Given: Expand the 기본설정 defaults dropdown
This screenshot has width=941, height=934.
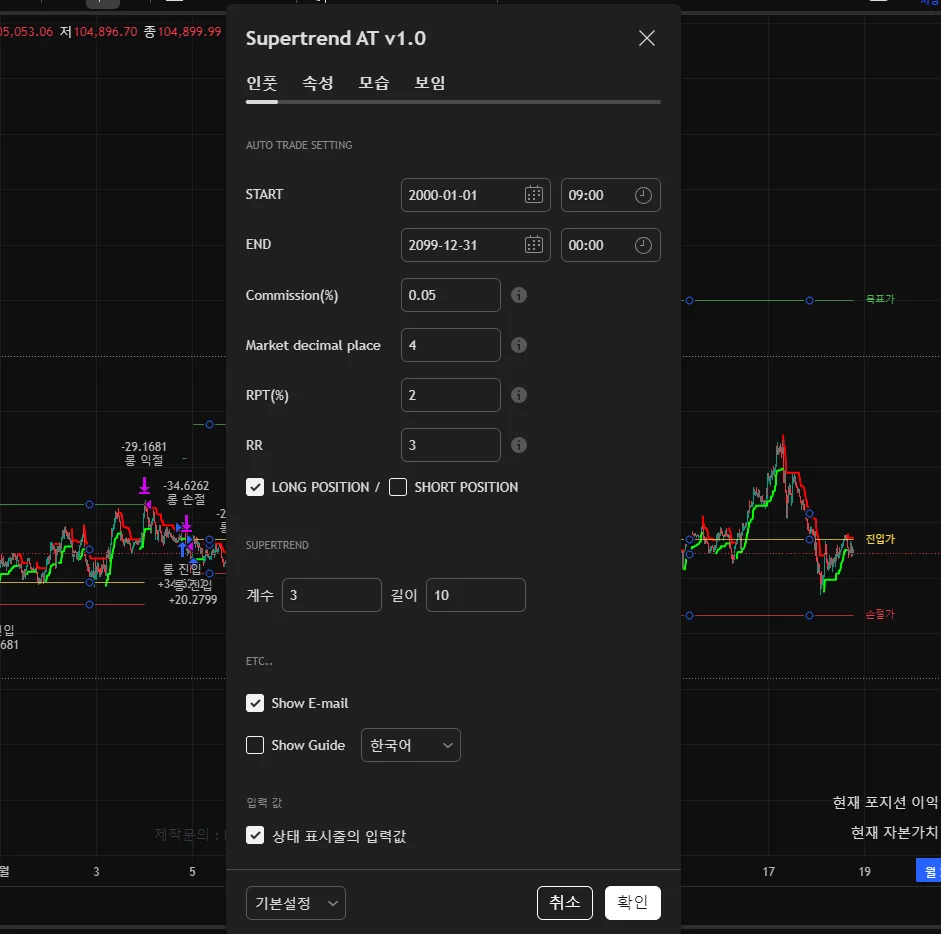Looking at the screenshot, I should [295, 903].
